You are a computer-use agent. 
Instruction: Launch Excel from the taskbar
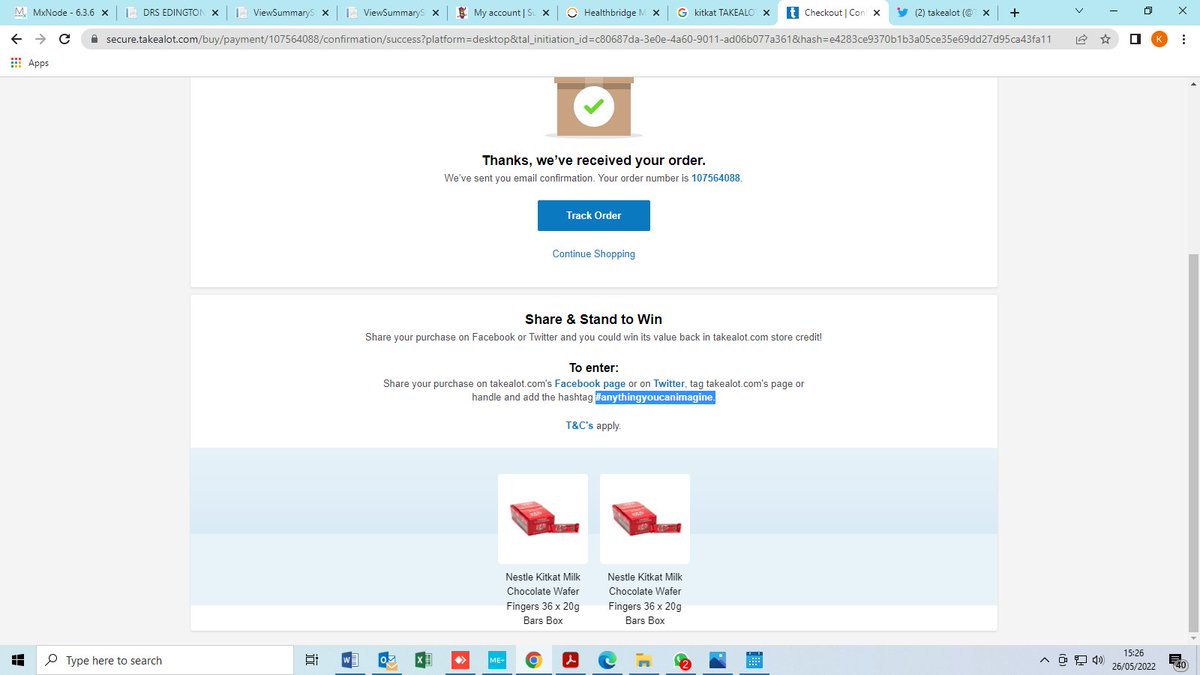point(422,660)
